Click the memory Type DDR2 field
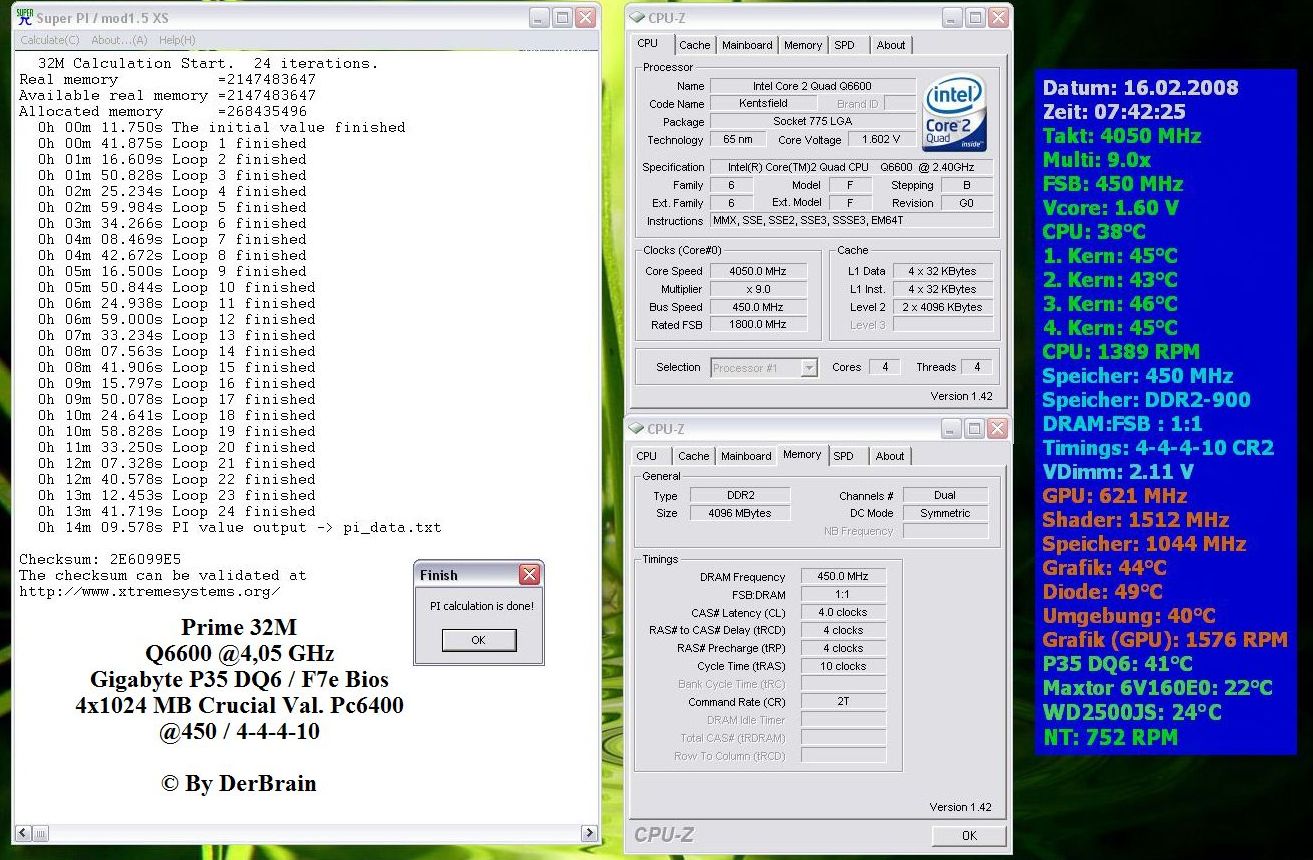The image size is (1313, 860). pos(738,495)
